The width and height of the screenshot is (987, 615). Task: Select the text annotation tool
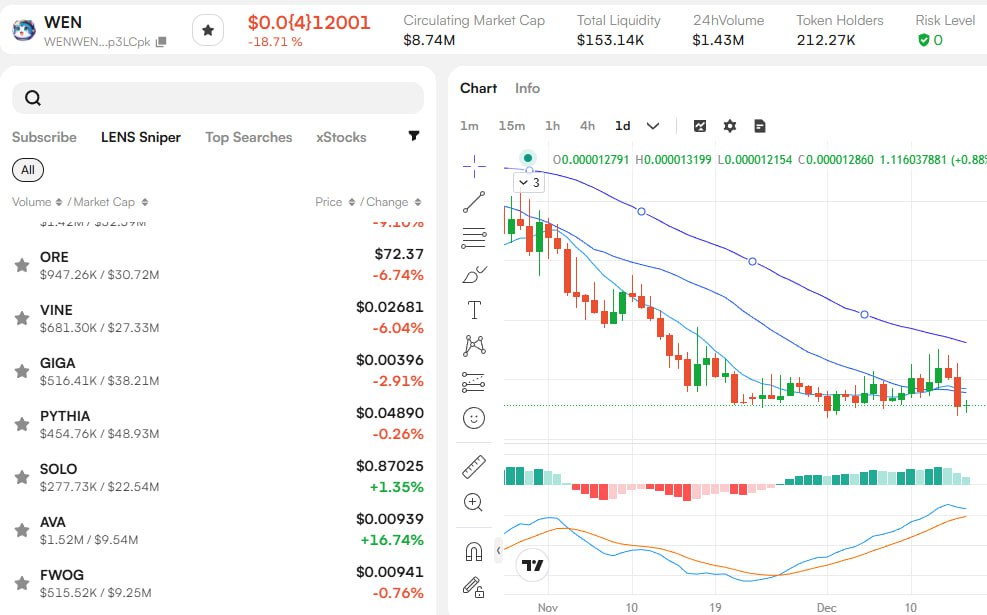pos(474,310)
